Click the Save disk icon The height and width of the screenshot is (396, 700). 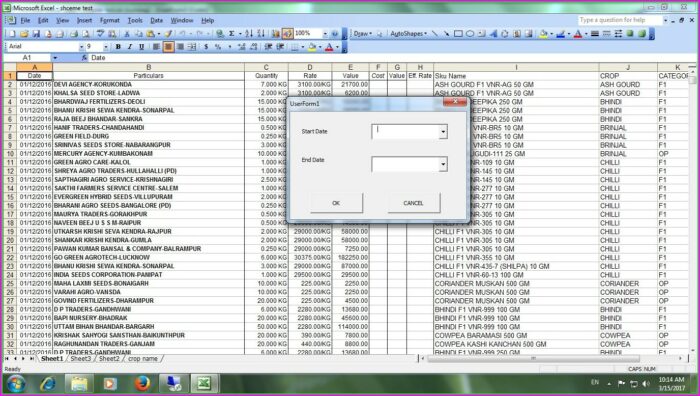[36, 33]
